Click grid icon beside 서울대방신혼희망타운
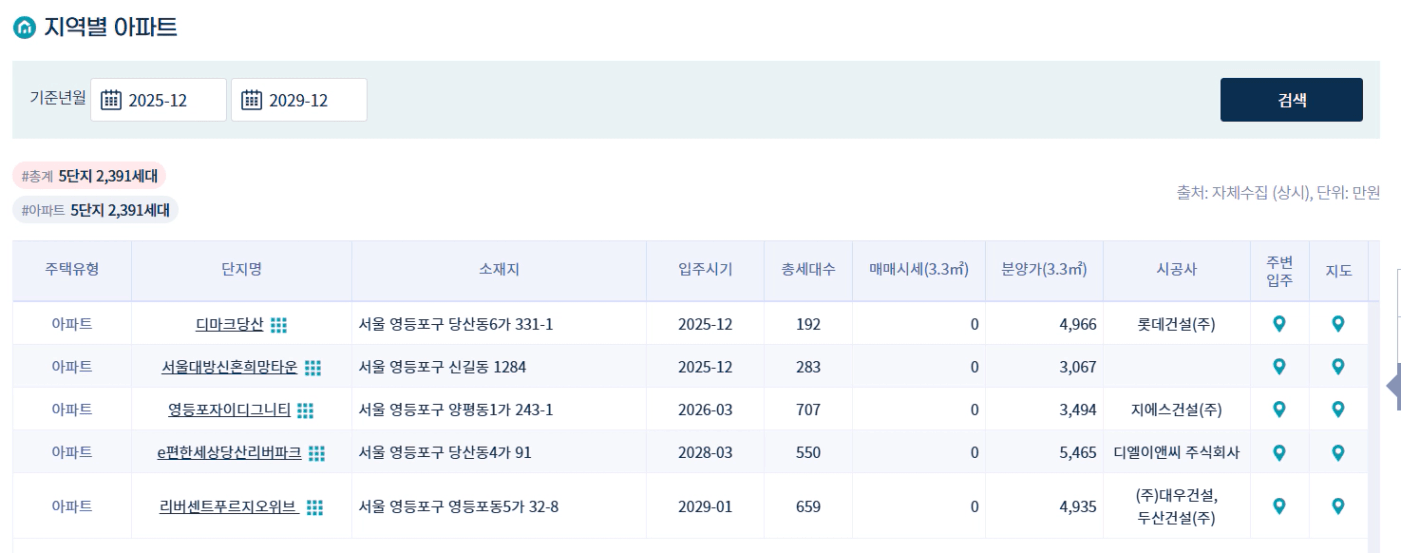Image resolution: width=1401 pixels, height=553 pixels. (x=313, y=368)
